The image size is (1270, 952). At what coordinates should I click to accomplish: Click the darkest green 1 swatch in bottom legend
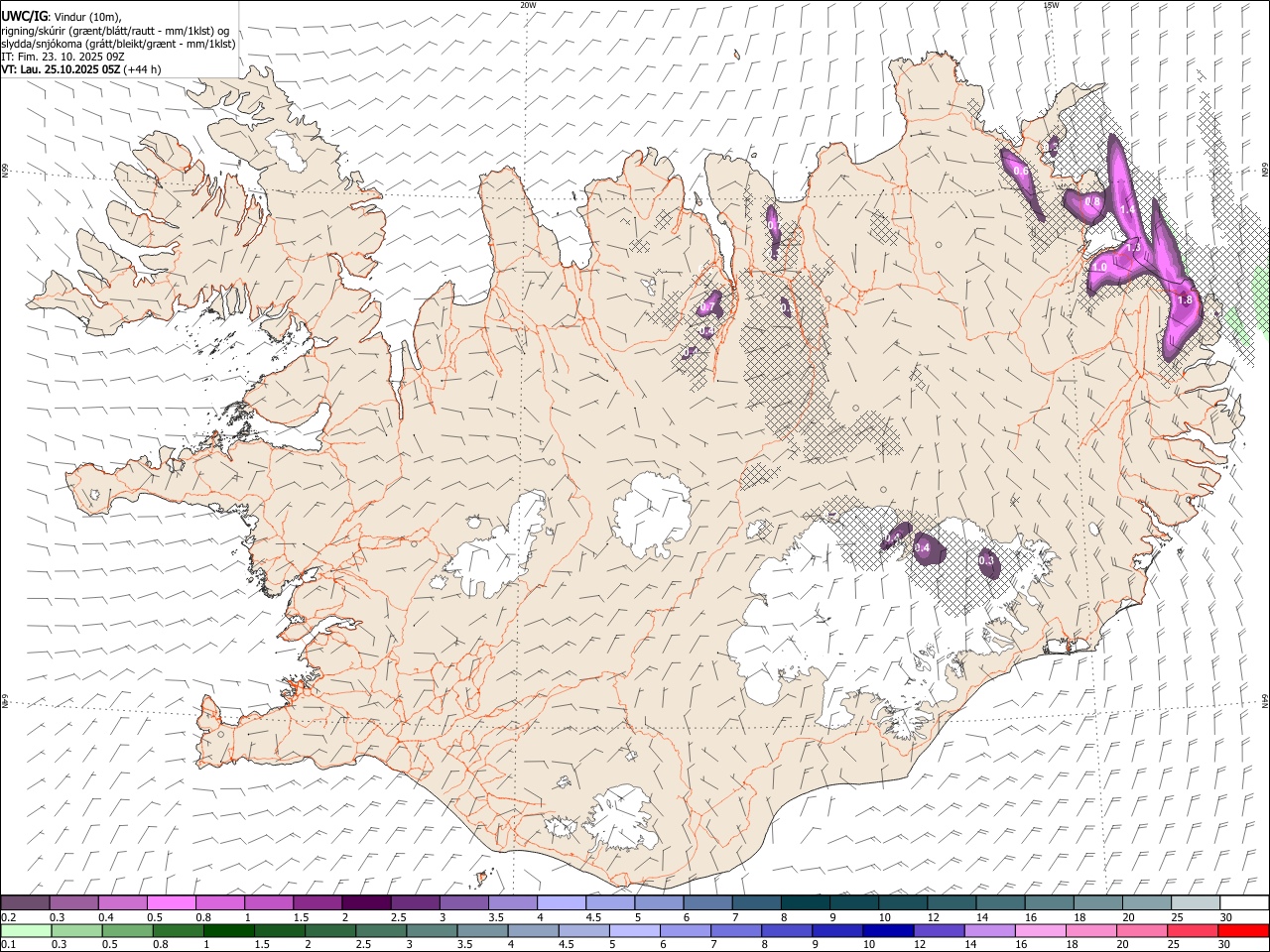229,931
